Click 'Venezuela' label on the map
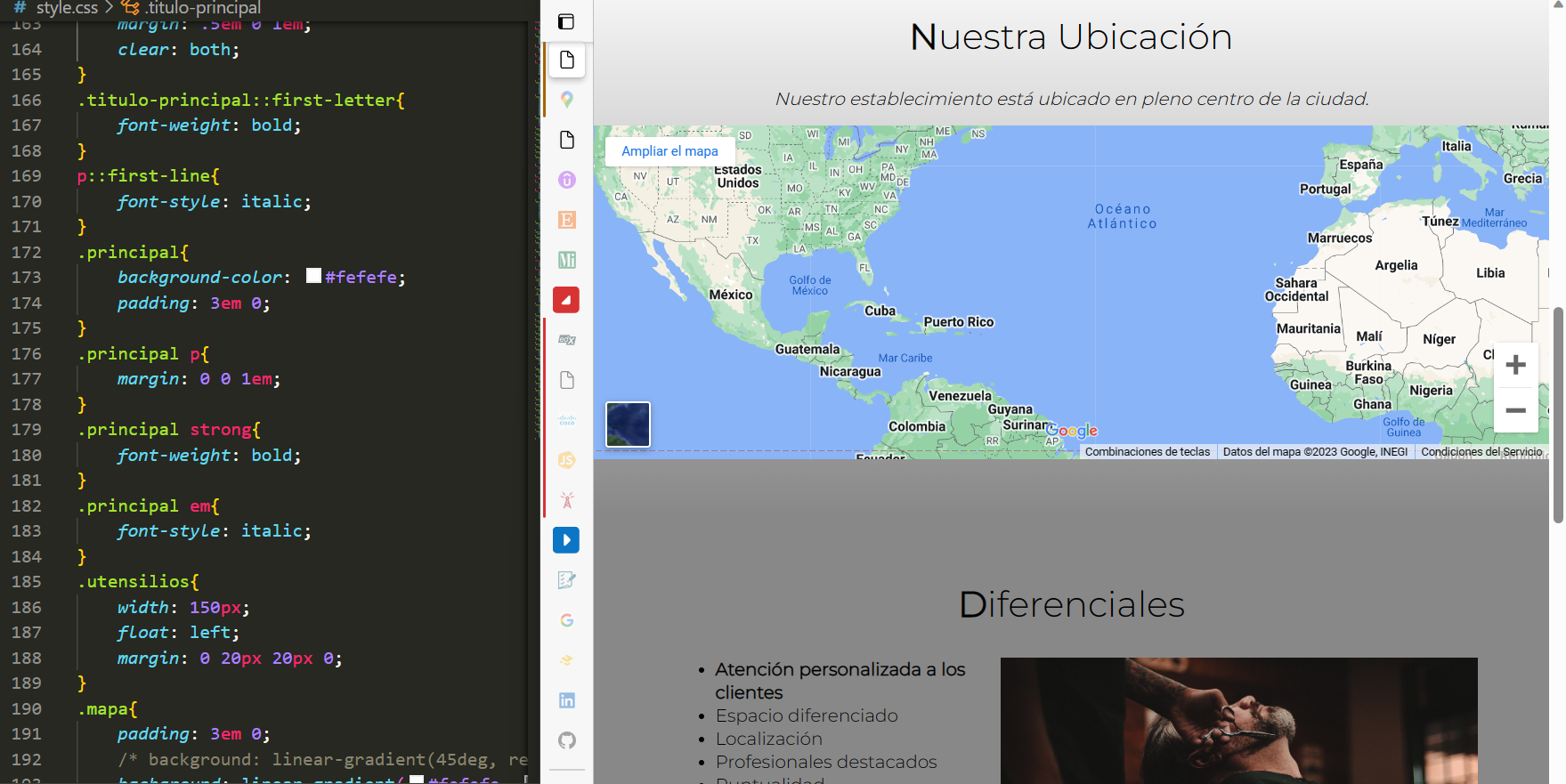 [960, 396]
